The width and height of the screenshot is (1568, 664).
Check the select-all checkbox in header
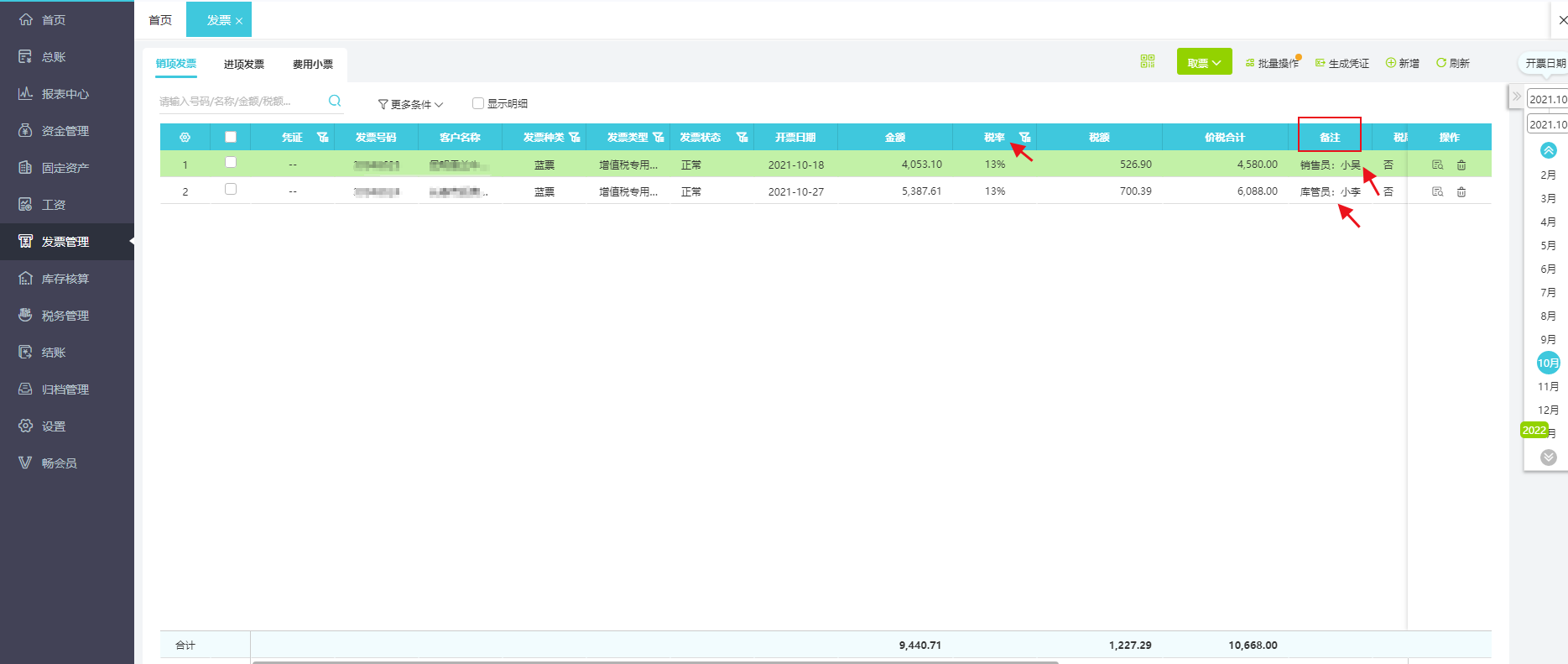click(x=231, y=137)
